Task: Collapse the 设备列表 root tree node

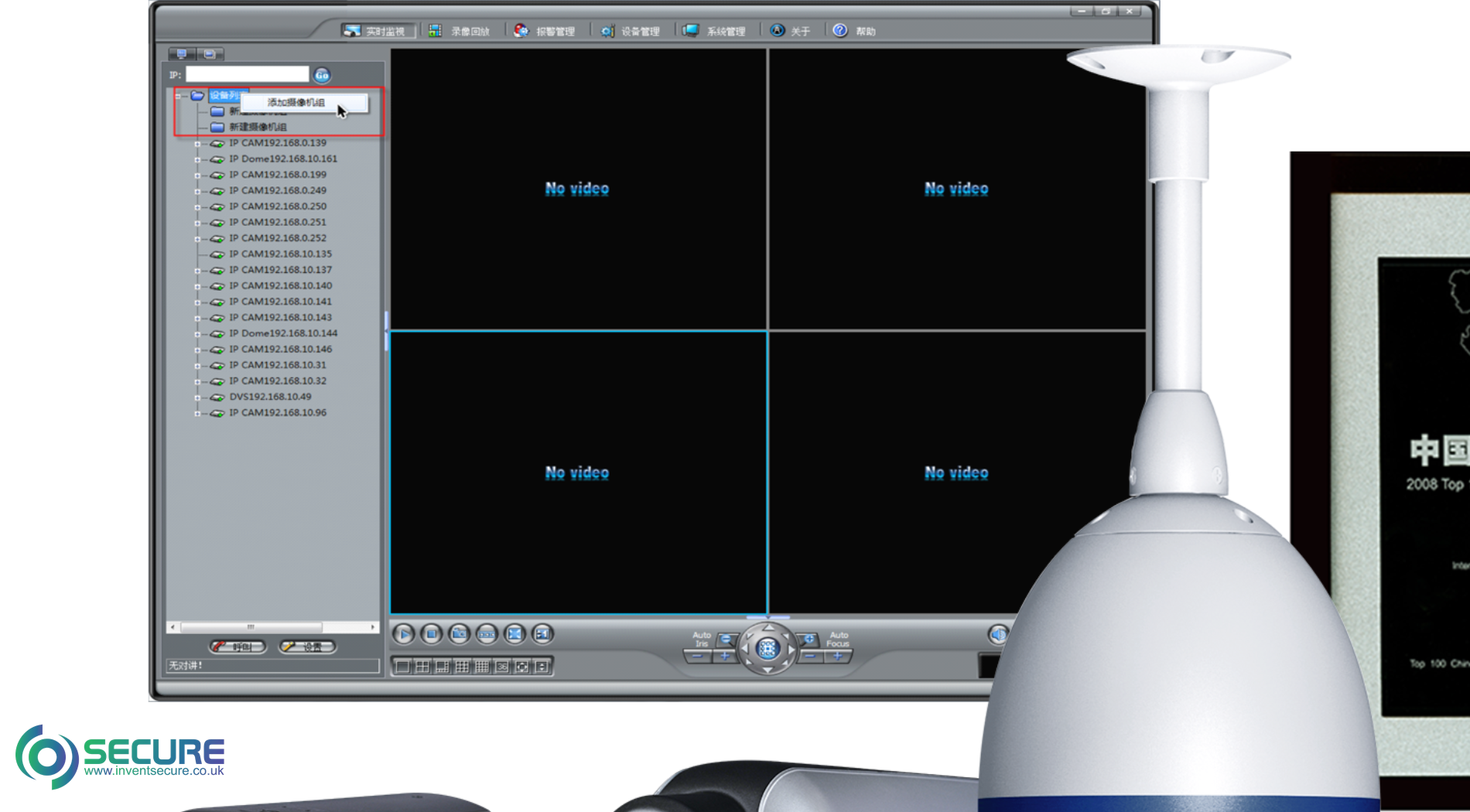Action: [x=178, y=96]
